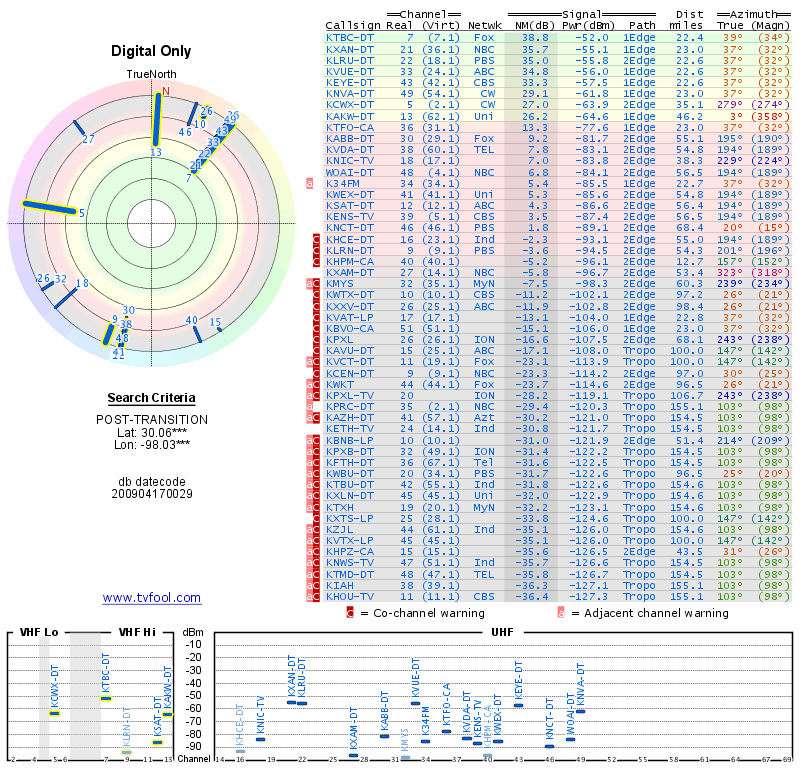Click the KCWX-DT marker in VHF Lo chart

(x=55, y=713)
